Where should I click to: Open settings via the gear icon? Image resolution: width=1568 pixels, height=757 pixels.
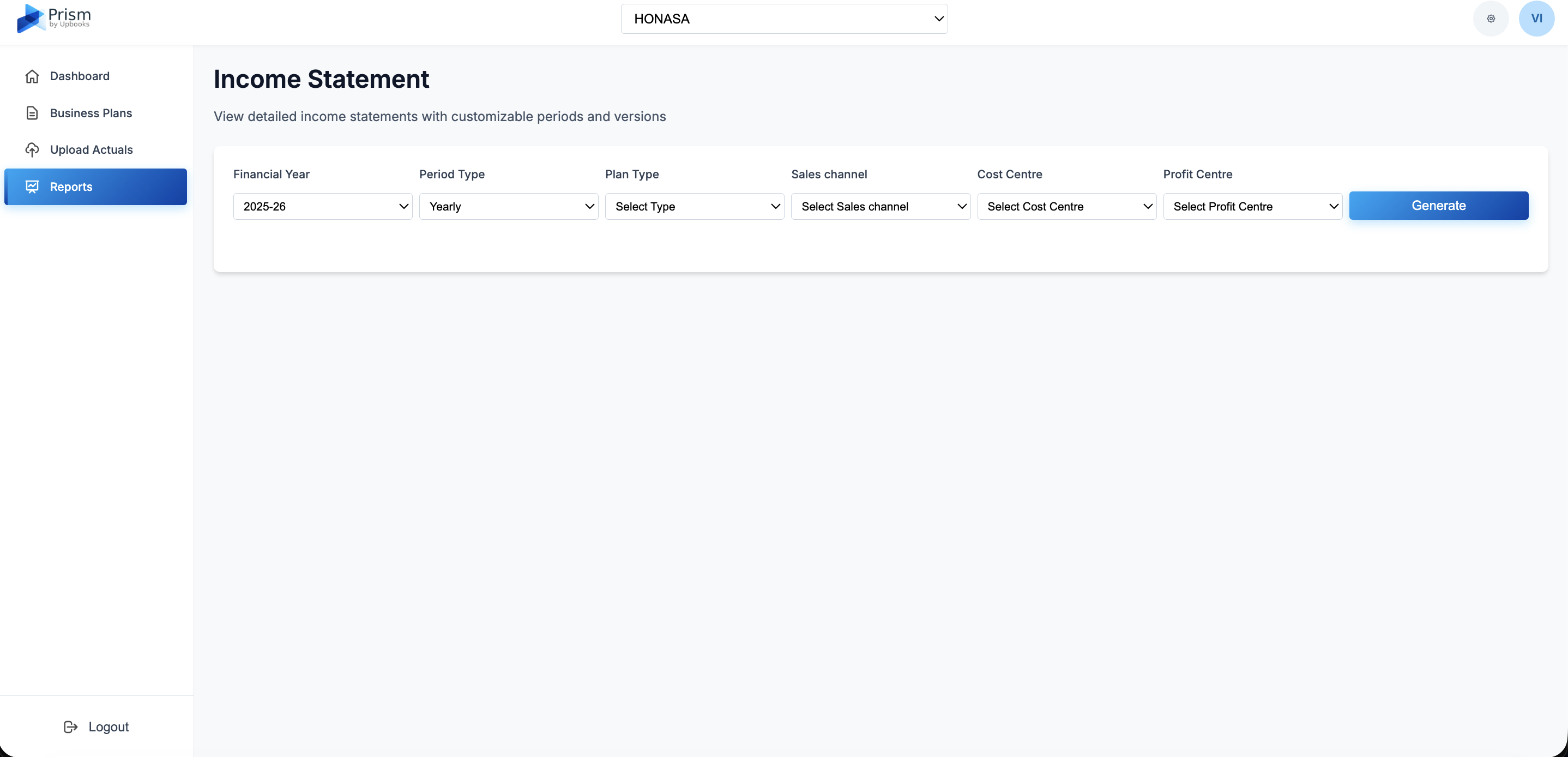(1491, 19)
